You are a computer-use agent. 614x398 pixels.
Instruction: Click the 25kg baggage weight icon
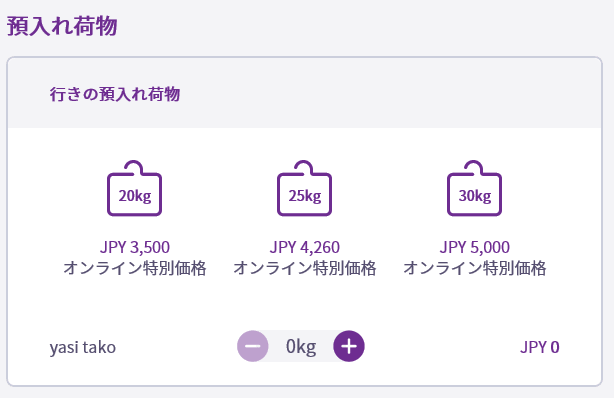304,188
